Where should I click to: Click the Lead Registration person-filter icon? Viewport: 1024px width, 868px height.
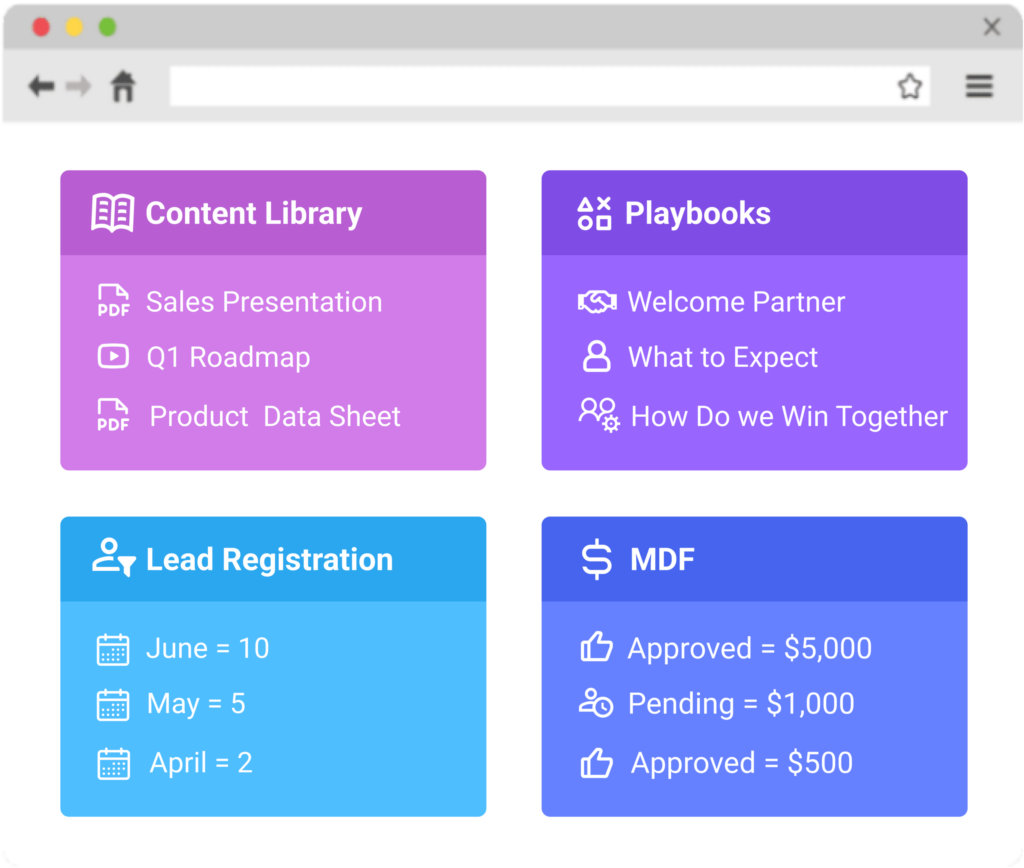pos(112,558)
